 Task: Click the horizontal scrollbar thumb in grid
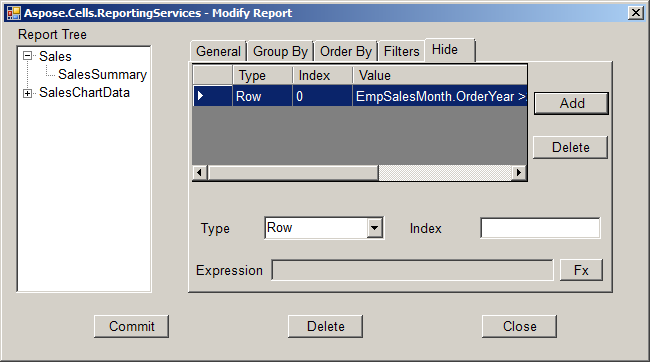(293, 172)
